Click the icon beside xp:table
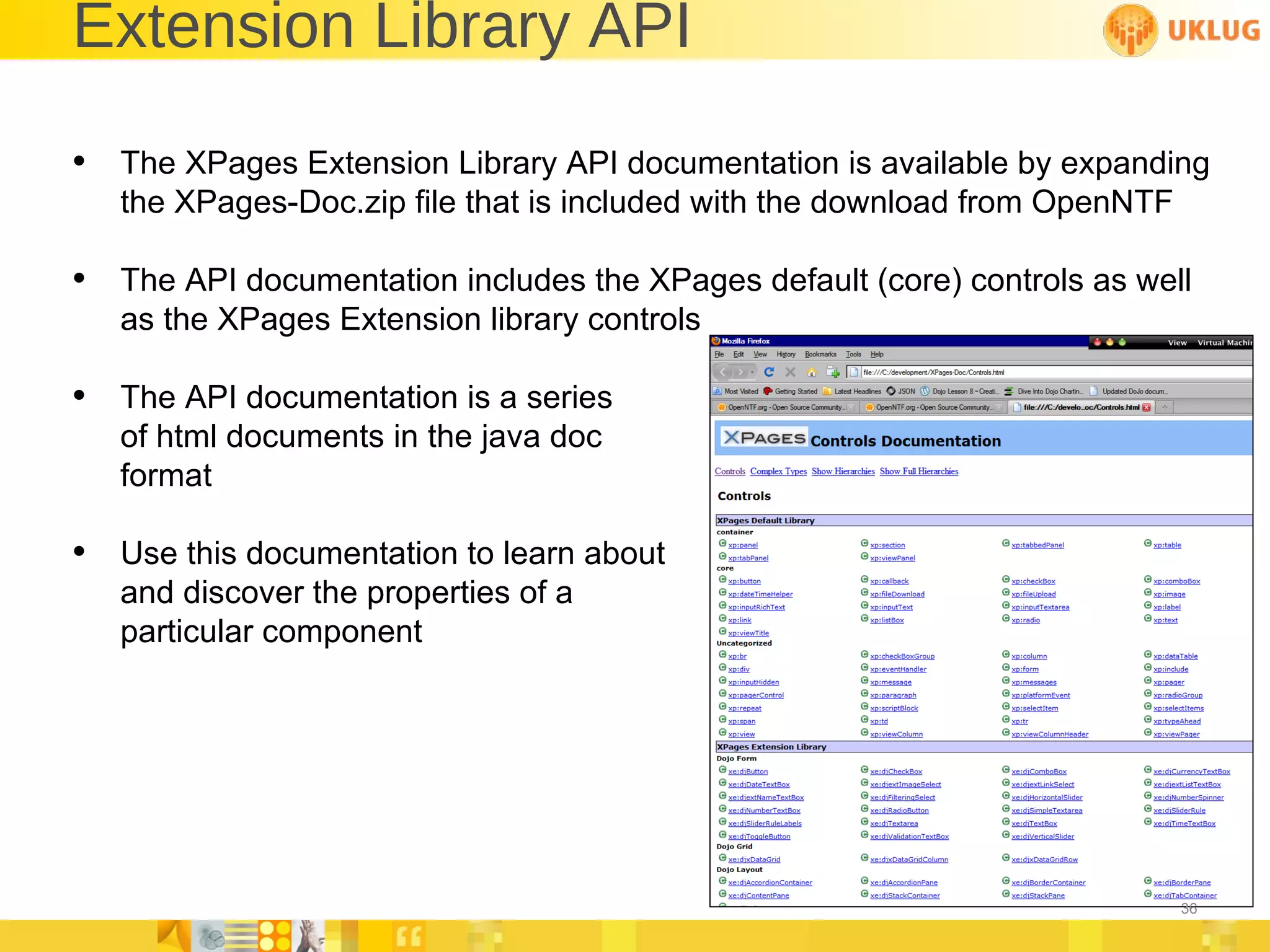This screenshot has width=1270, height=952. coord(1148,544)
